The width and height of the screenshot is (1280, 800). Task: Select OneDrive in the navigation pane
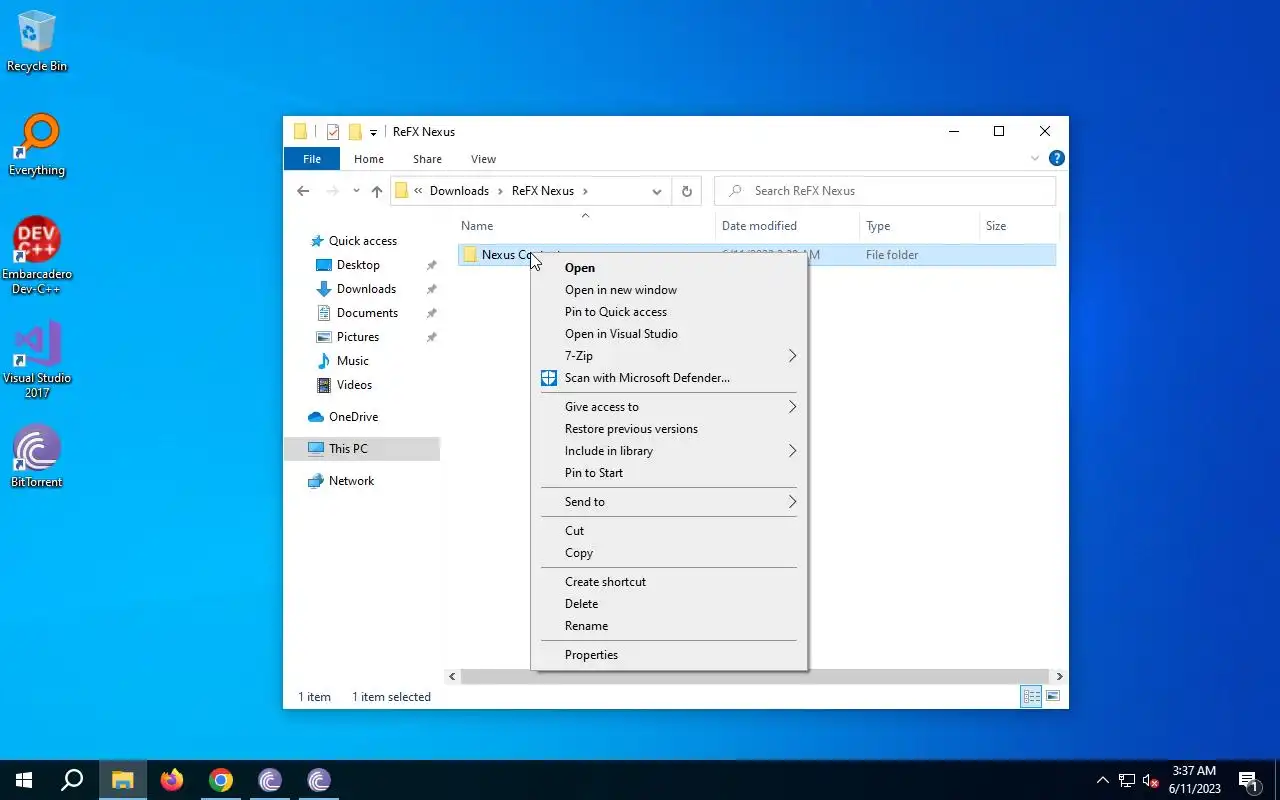[353, 417]
